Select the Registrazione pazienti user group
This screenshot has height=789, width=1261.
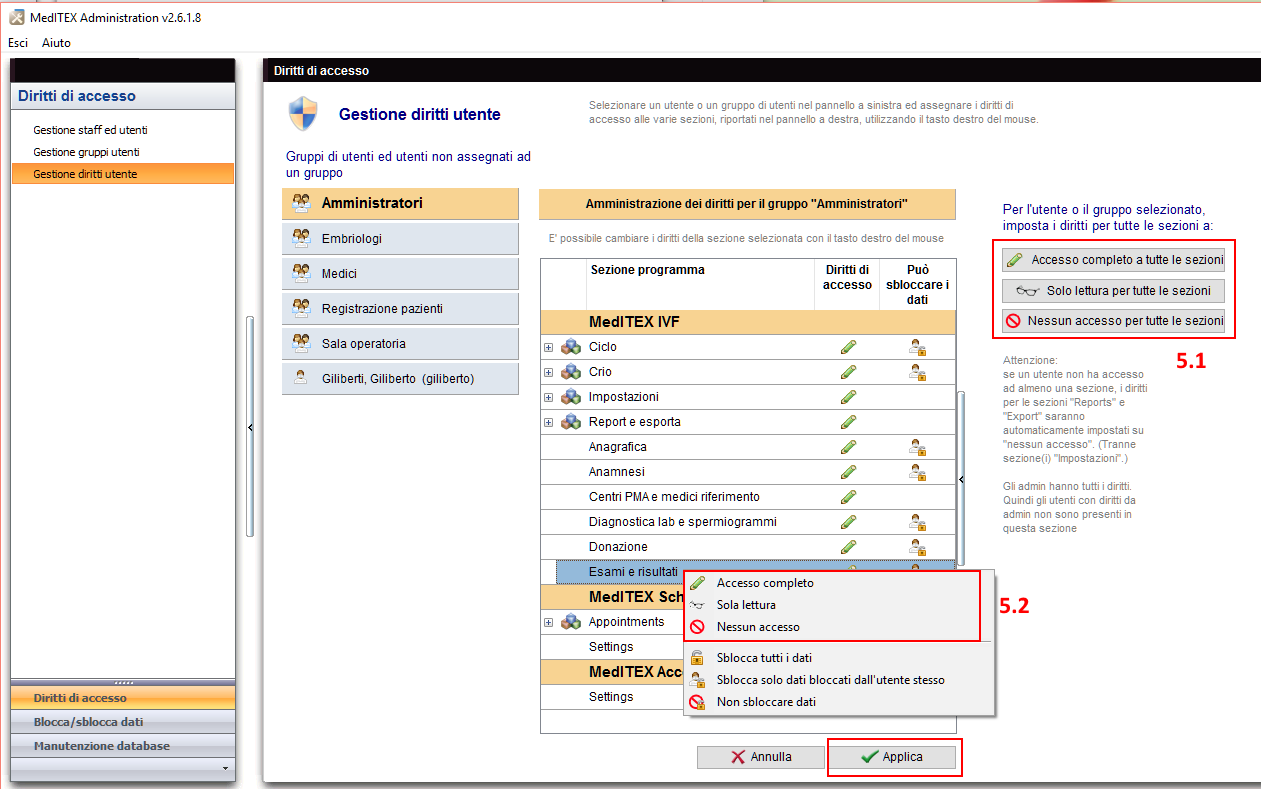click(400, 309)
